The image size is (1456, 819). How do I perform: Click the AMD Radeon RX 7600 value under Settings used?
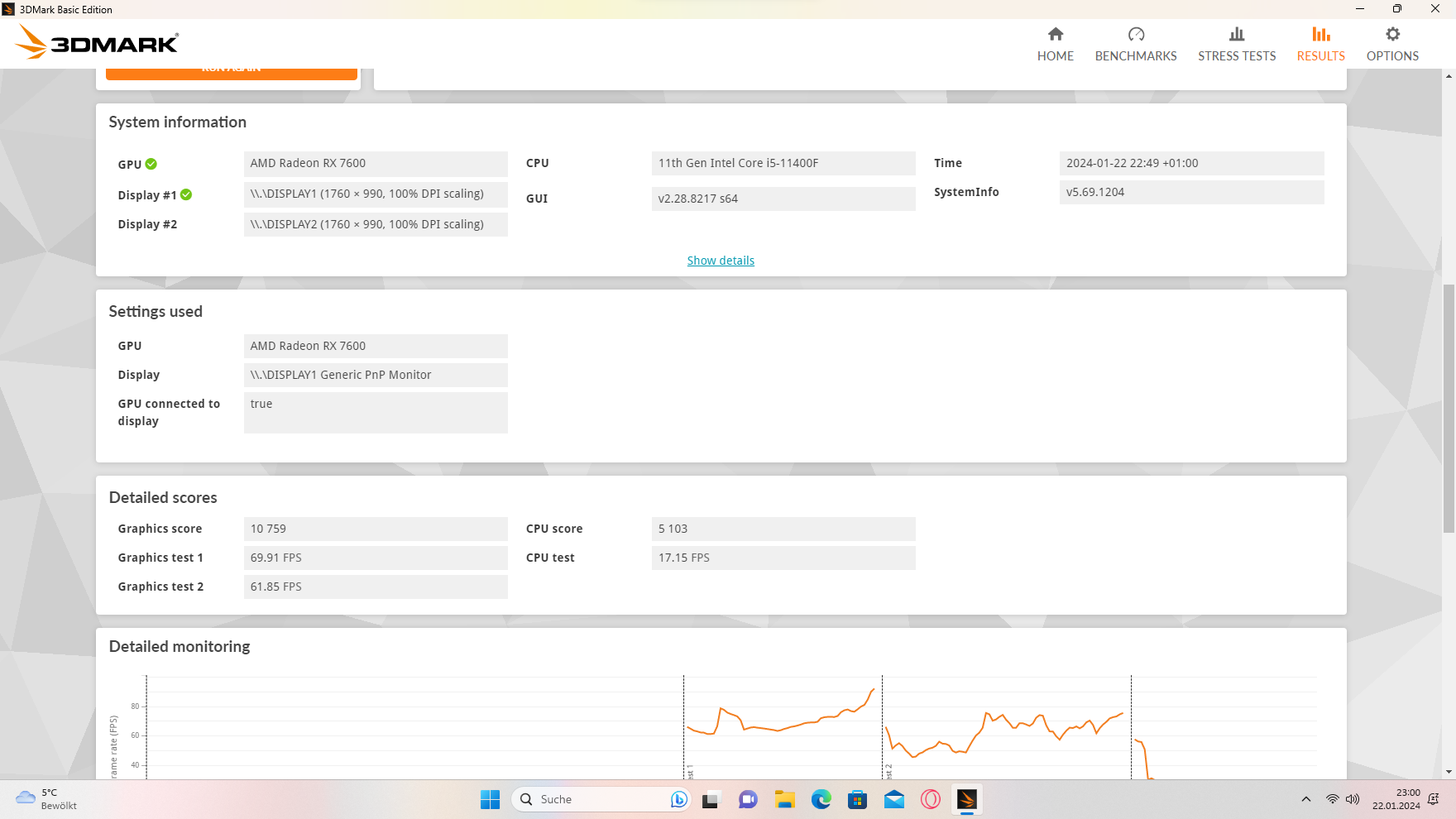pyautogui.click(x=376, y=346)
